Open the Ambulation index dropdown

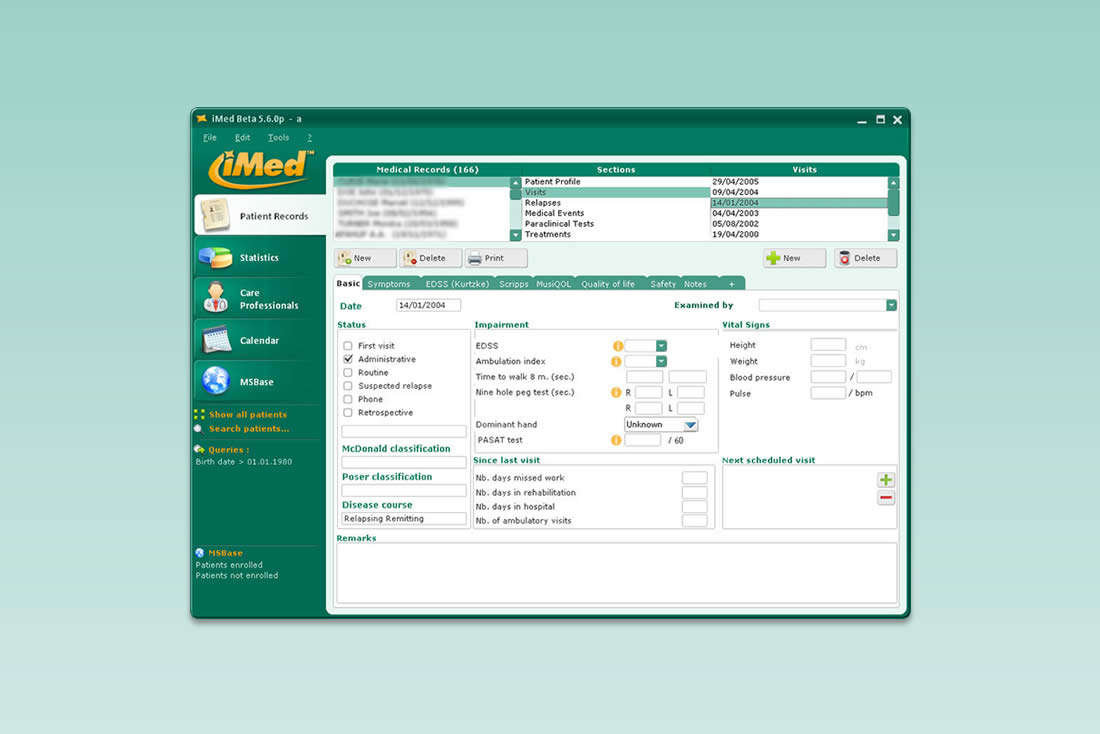[x=660, y=361]
